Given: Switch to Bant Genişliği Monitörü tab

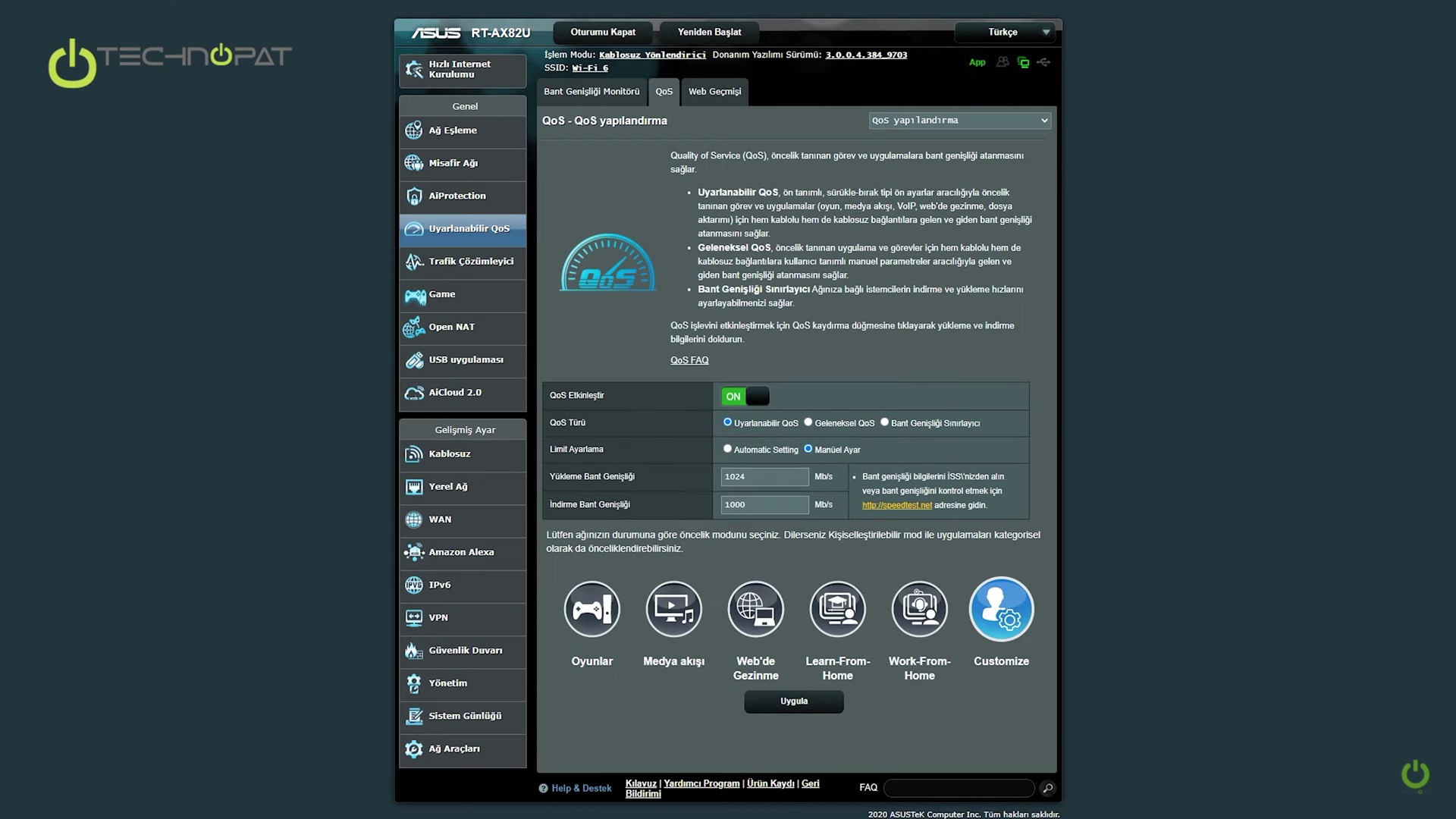Looking at the screenshot, I should (591, 92).
